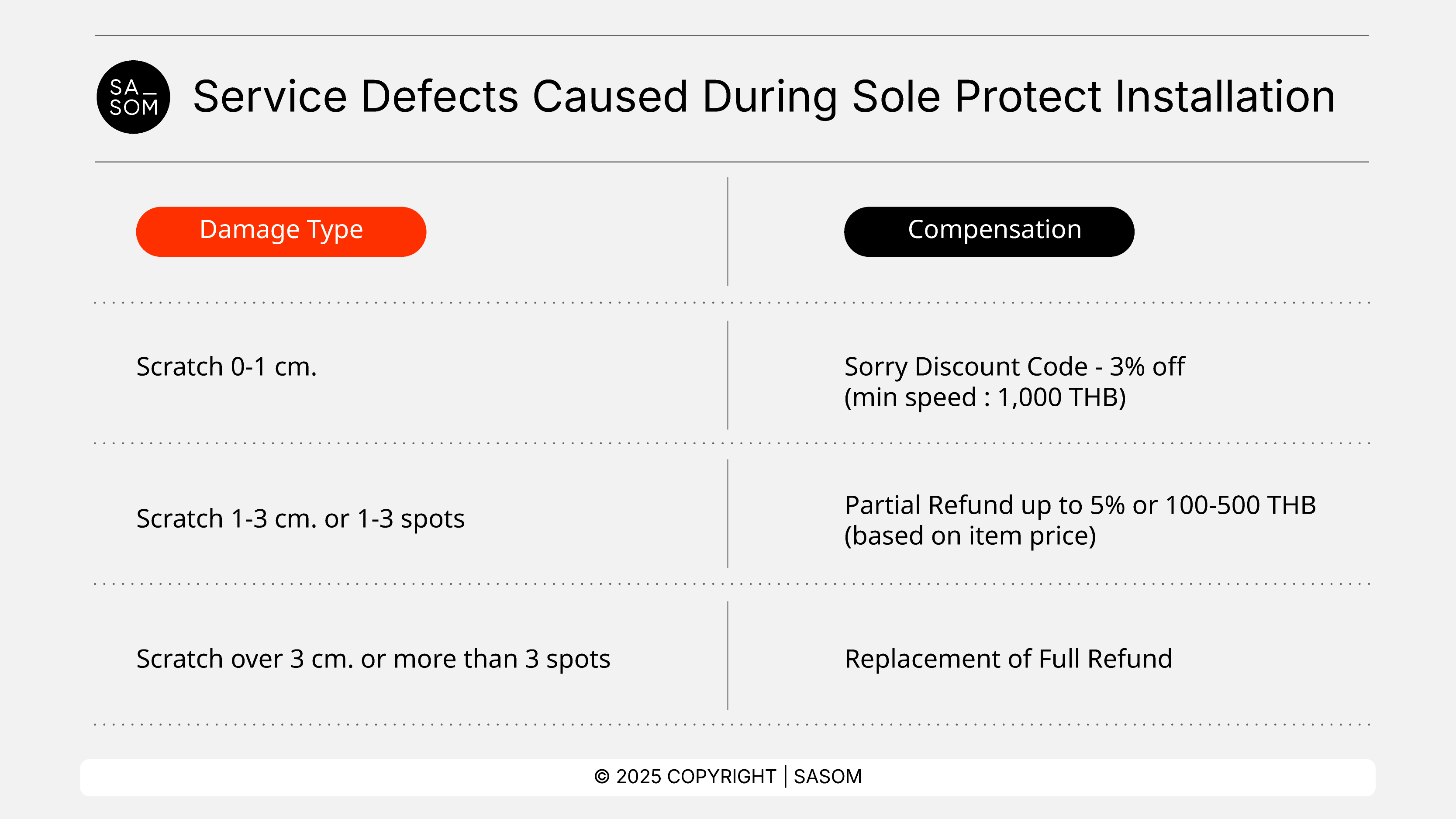Click the Service Defects title heading
Screen dimensions: 1456x819
(x=764, y=97)
